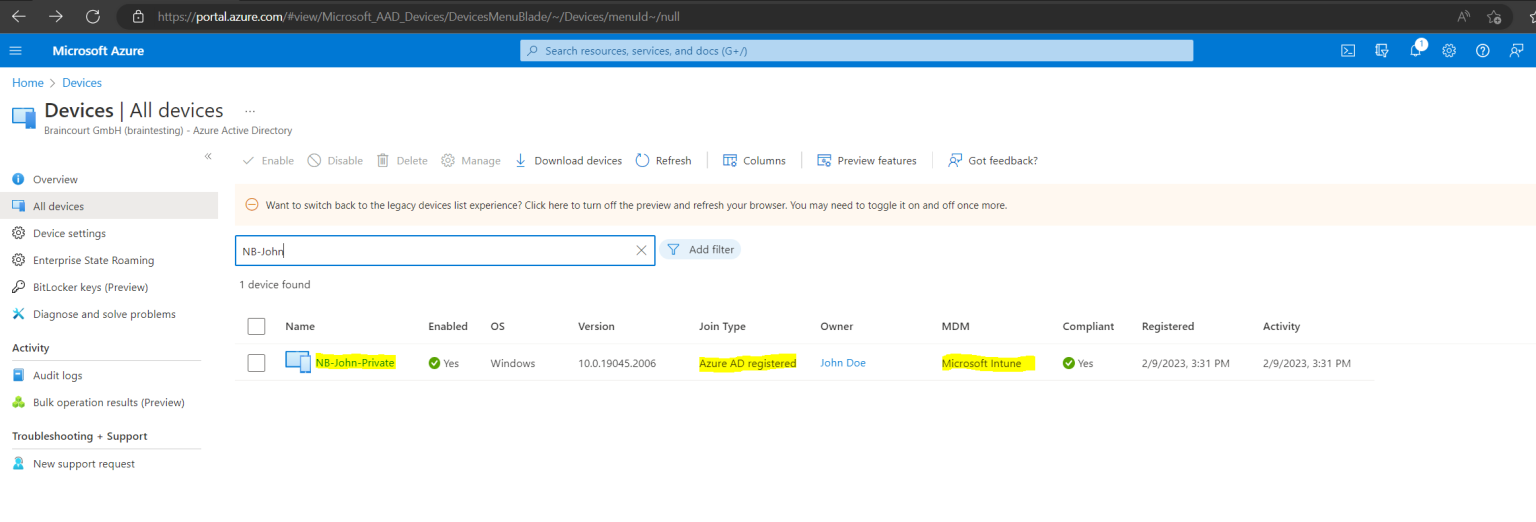Image resolution: width=1536 pixels, height=522 pixels.
Task: Open portal settings gear icon
Action: tap(1449, 51)
